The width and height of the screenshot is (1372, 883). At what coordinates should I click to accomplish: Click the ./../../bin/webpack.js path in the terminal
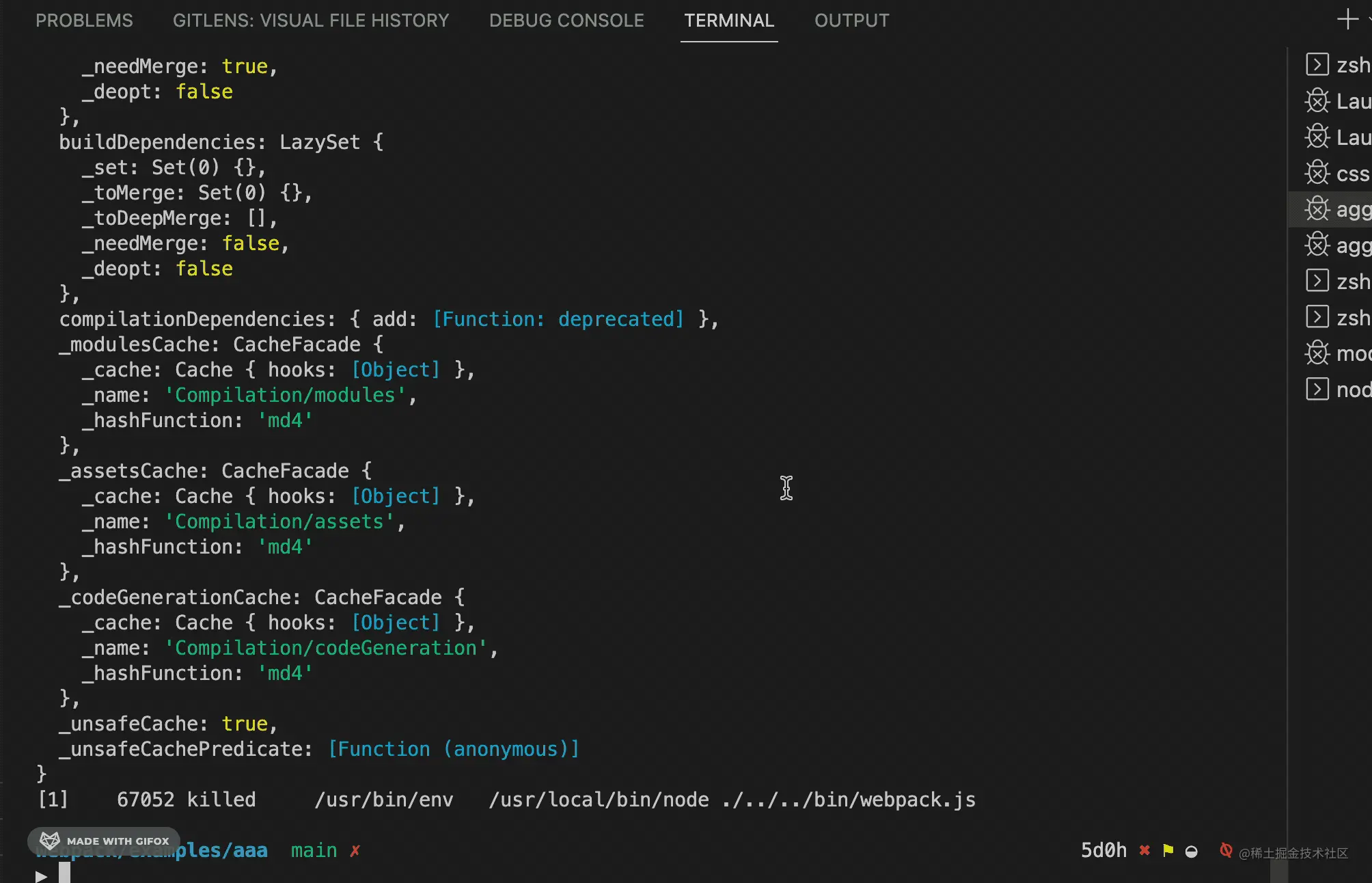click(849, 800)
